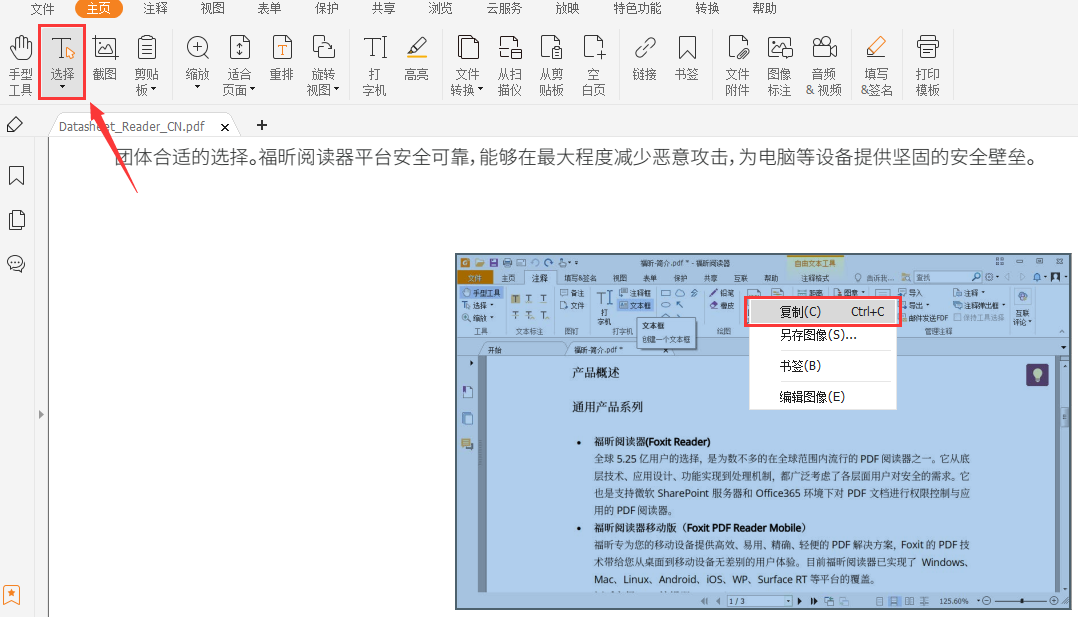The width and height of the screenshot is (1078, 617).
Task: Switch to the 注释 ribbon tab
Action: (155, 9)
